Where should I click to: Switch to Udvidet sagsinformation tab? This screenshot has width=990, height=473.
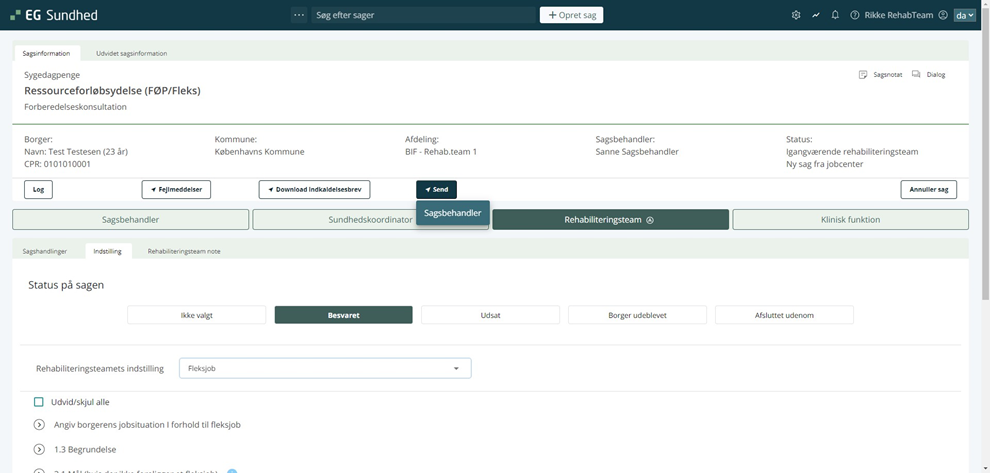pyautogui.click(x=132, y=53)
